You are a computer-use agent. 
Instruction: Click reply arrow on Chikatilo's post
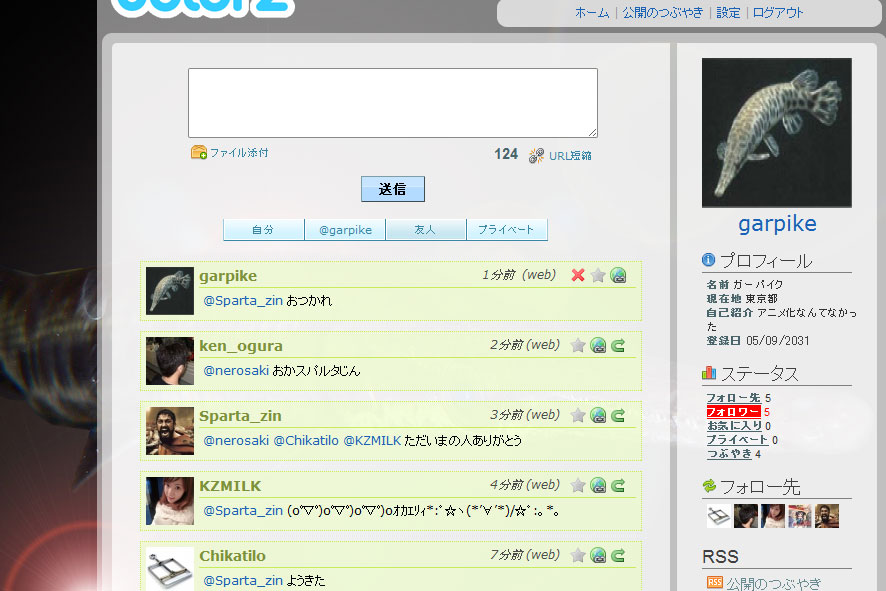[x=618, y=556]
